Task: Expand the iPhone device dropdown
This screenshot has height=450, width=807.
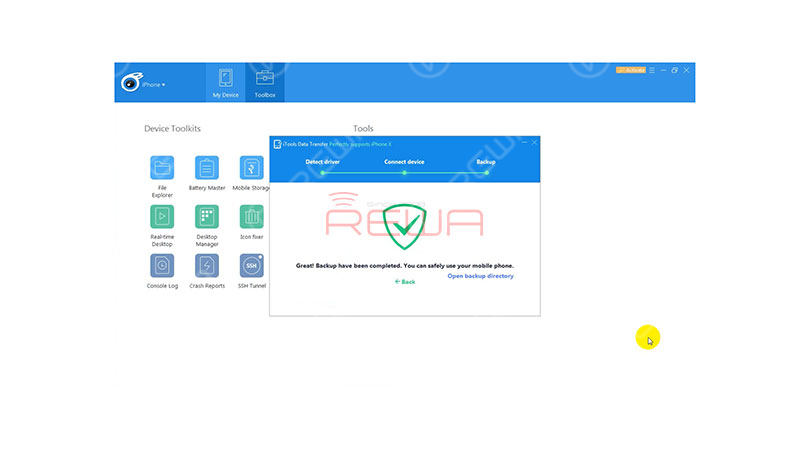Action: coord(153,84)
